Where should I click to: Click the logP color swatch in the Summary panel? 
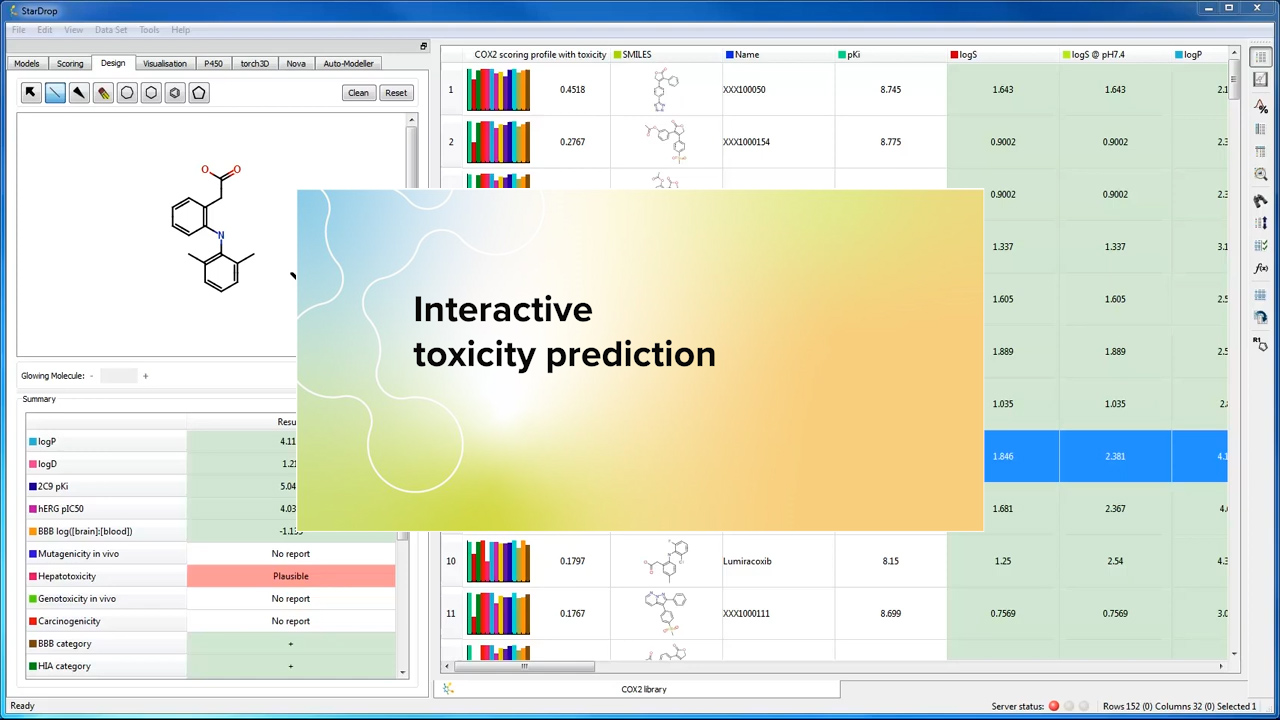[x=33, y=441]
